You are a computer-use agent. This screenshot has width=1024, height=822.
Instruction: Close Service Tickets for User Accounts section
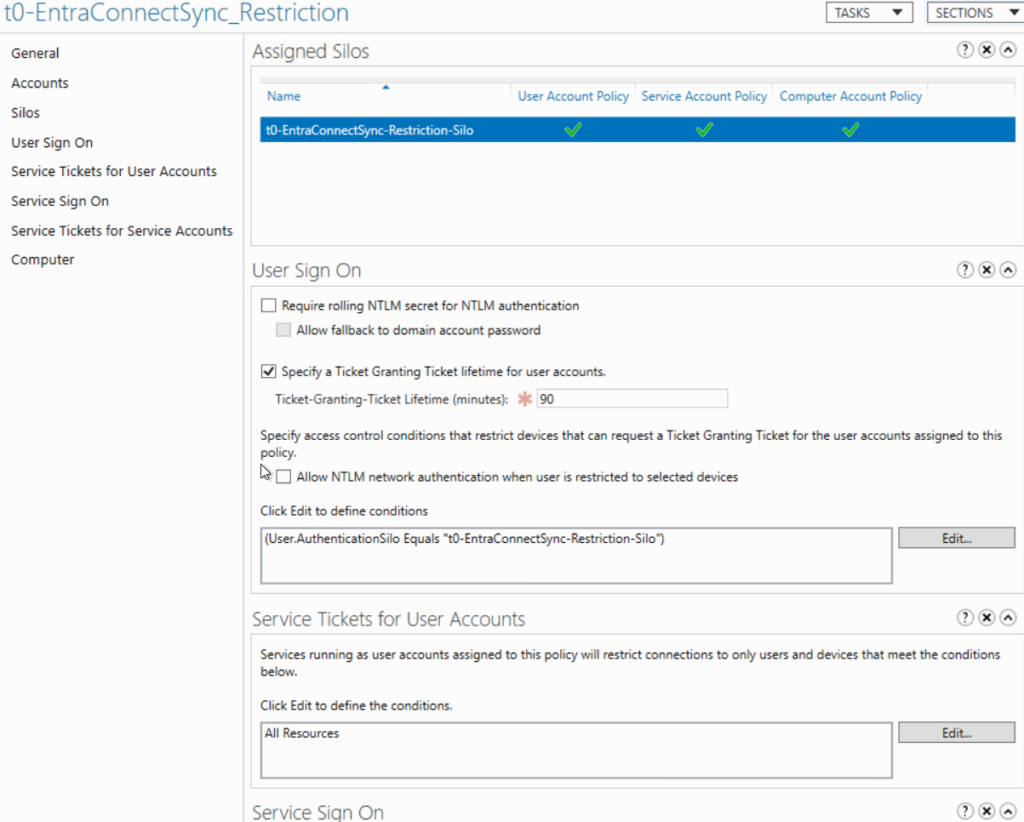(986, 618)
